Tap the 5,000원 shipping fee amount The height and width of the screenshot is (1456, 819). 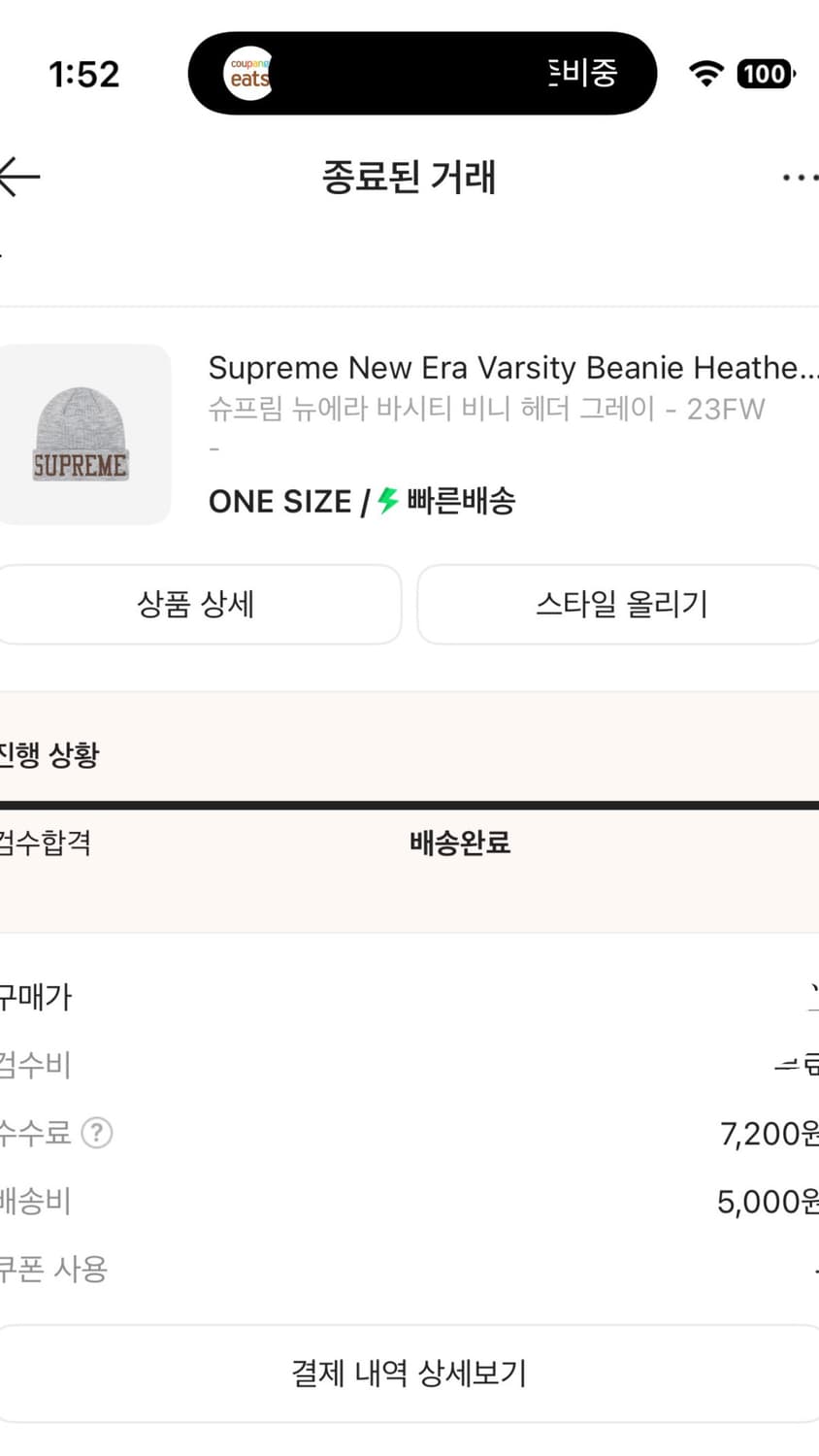point(767,1202)
